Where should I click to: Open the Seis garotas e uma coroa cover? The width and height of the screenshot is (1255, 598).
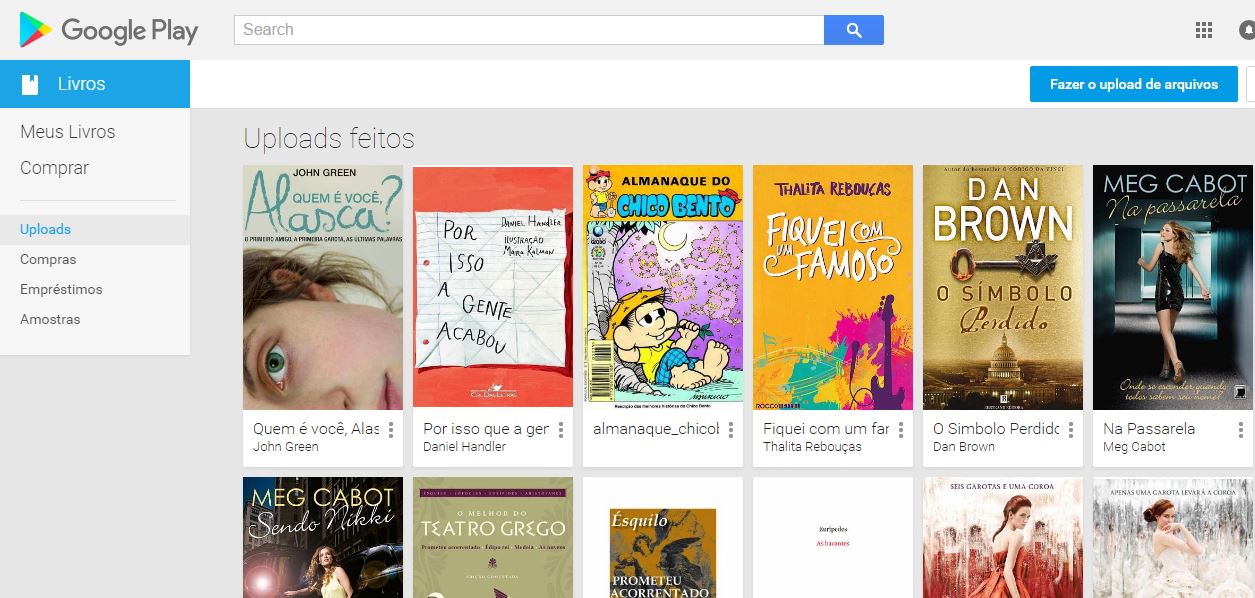pos(1003,538)
